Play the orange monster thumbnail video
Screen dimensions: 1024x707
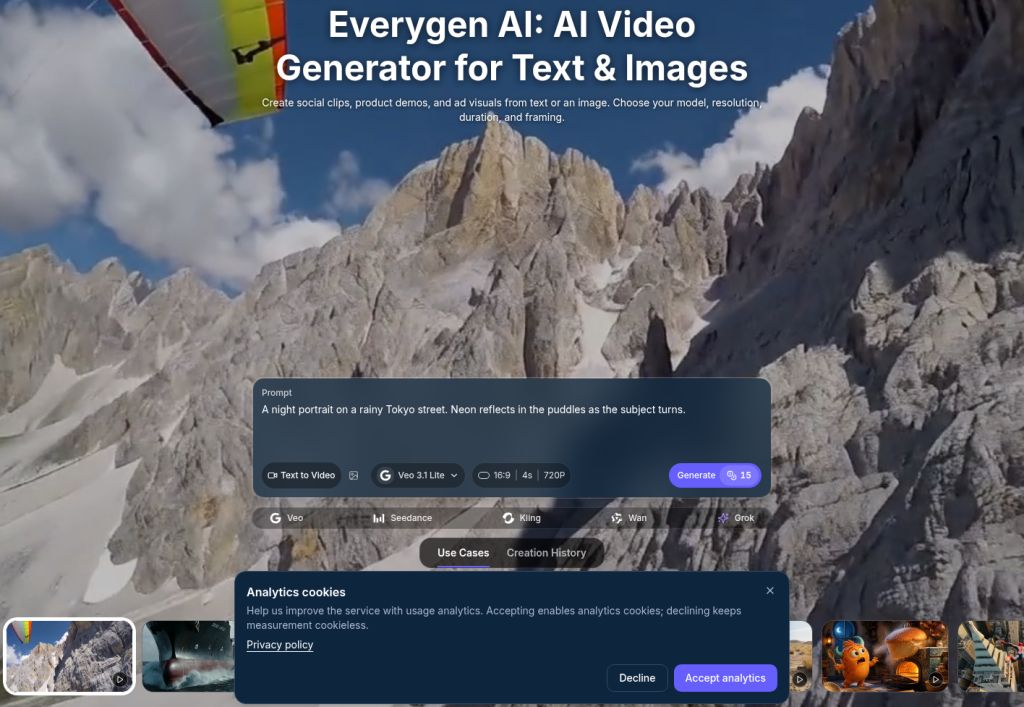(935, 680)
